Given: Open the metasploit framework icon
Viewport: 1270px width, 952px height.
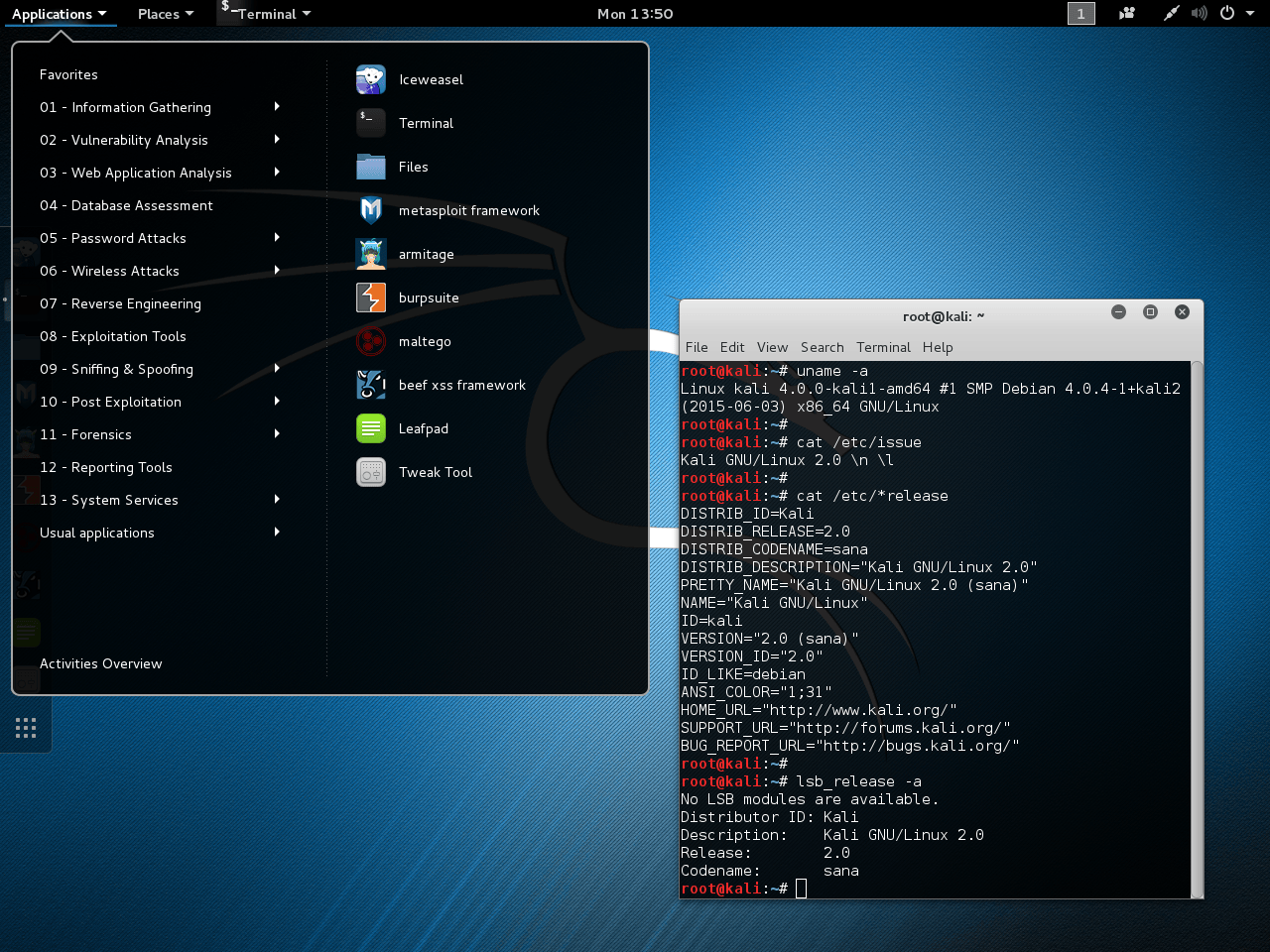Looking at the screenshot, I should 371,210.
